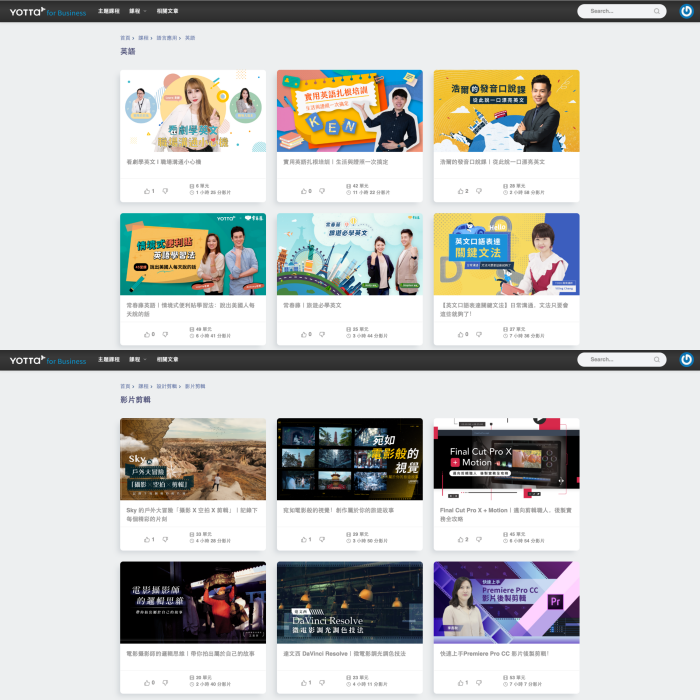Go to 首頁 via the 英語 page breadcrumb

(125, 38)
